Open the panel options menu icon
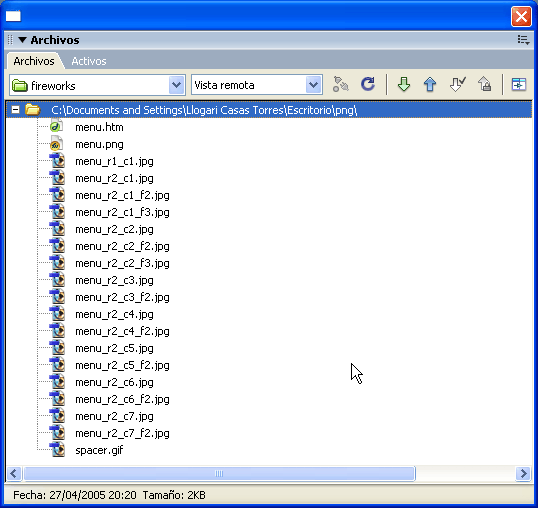This screenshot has height=508, width=538. 523,40
